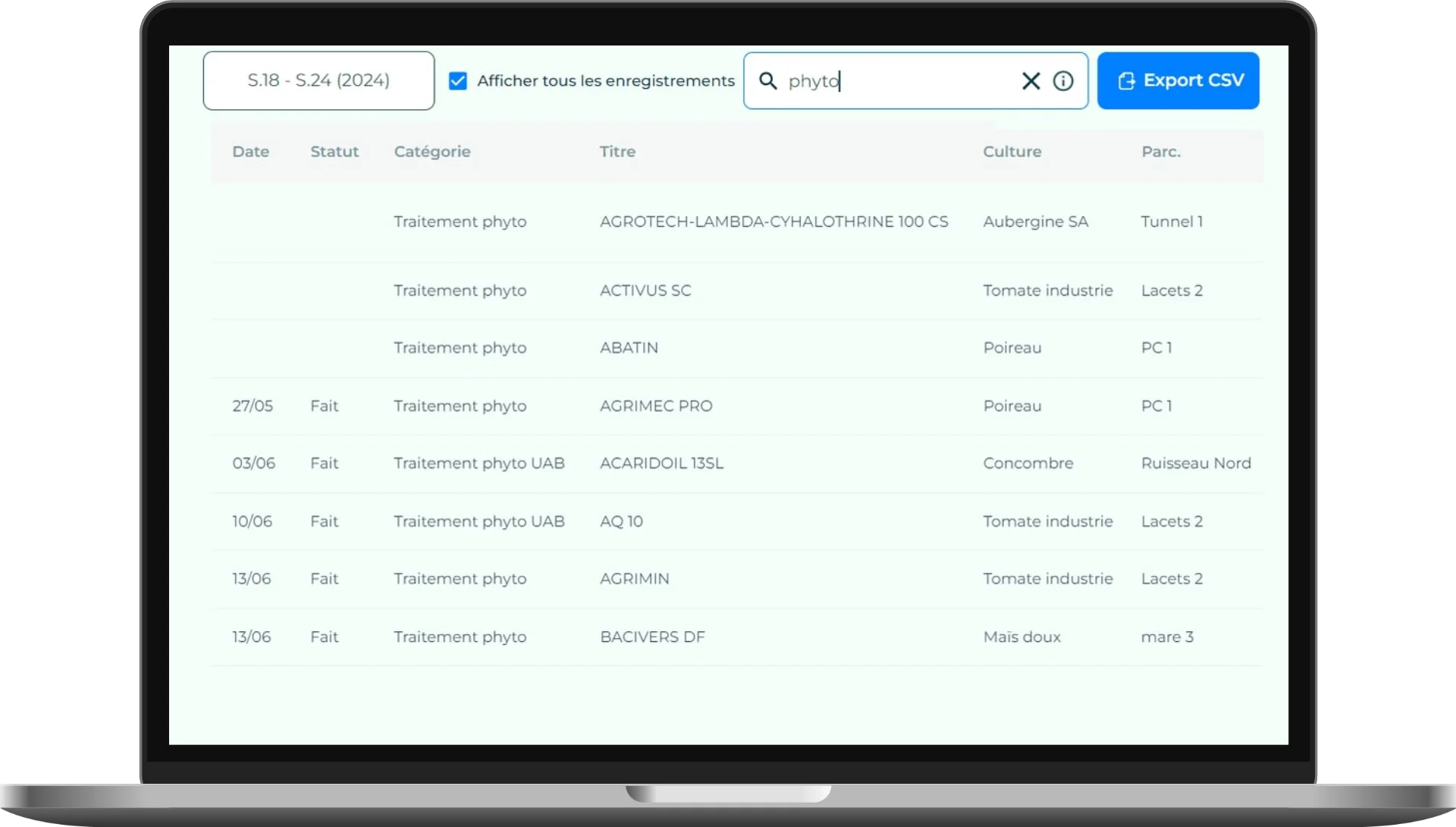This screenshot has height=827, width=1456.
Task: Select the AGRIMEC PRO entry dated 27/05
Action: [x=656, y=406]
